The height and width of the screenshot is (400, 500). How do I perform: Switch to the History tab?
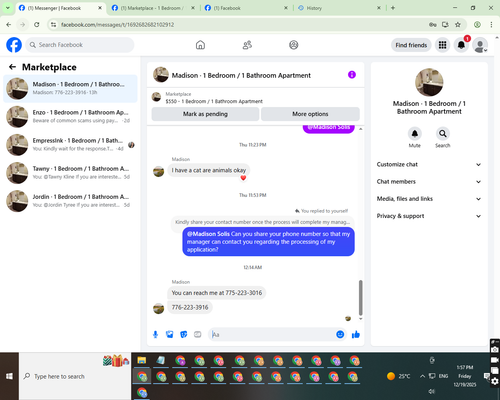tap(339, 8)
